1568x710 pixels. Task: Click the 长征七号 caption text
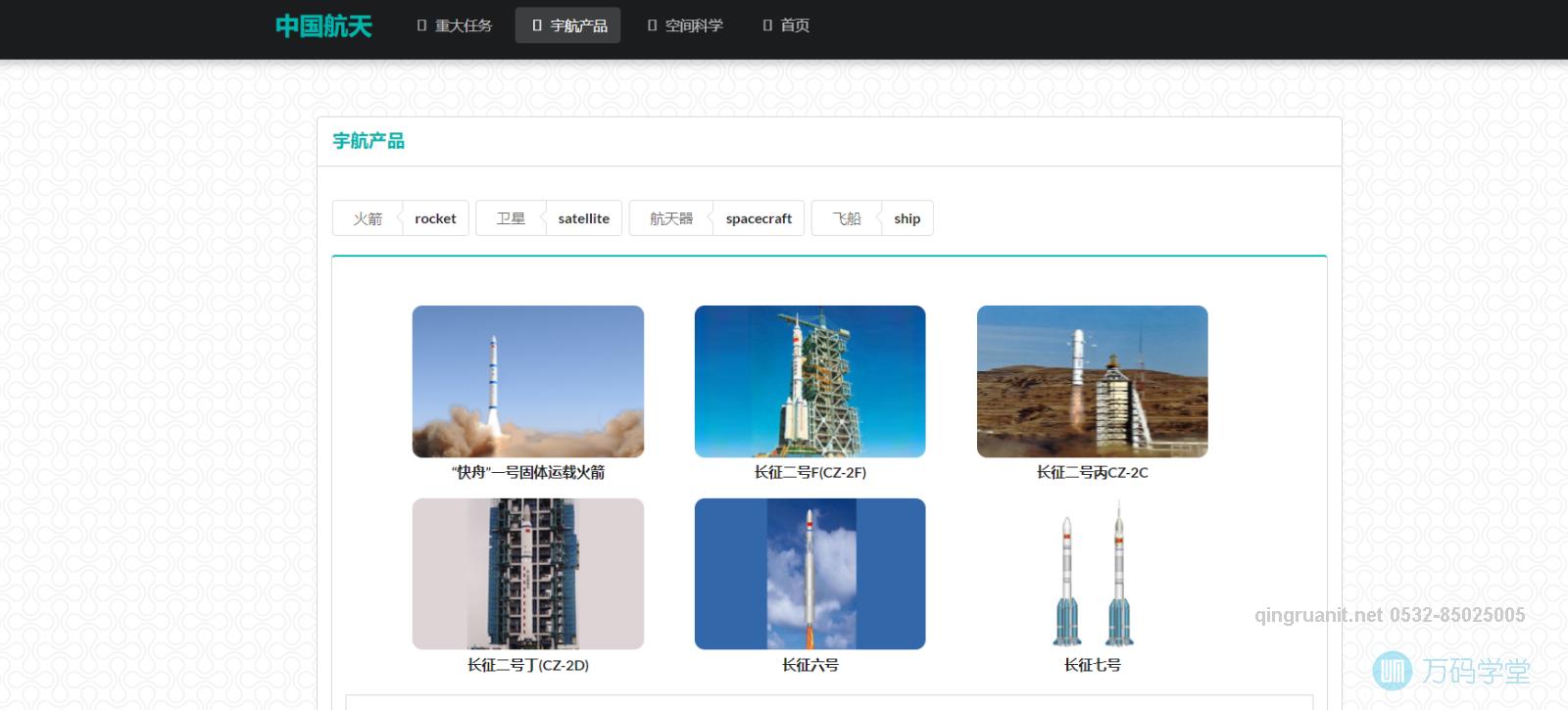pos(1093,665)
